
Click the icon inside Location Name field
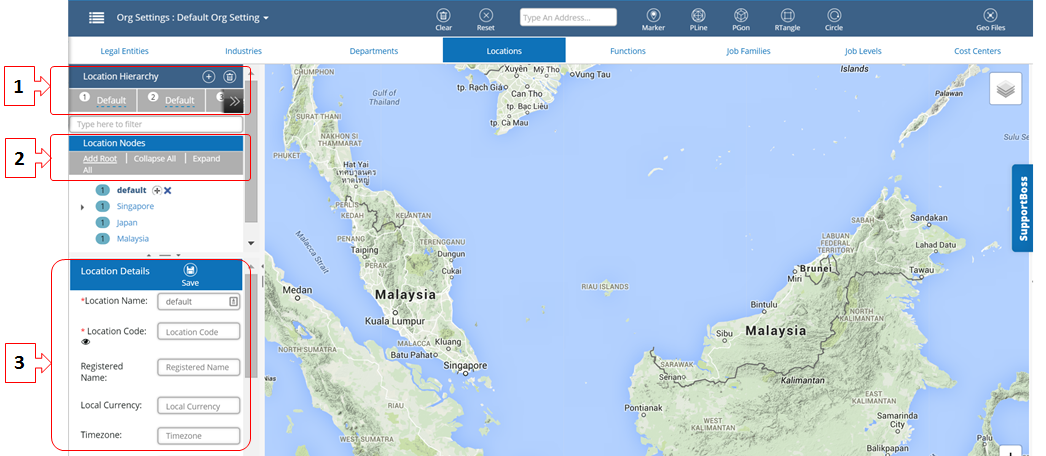[x=233, y=301]
